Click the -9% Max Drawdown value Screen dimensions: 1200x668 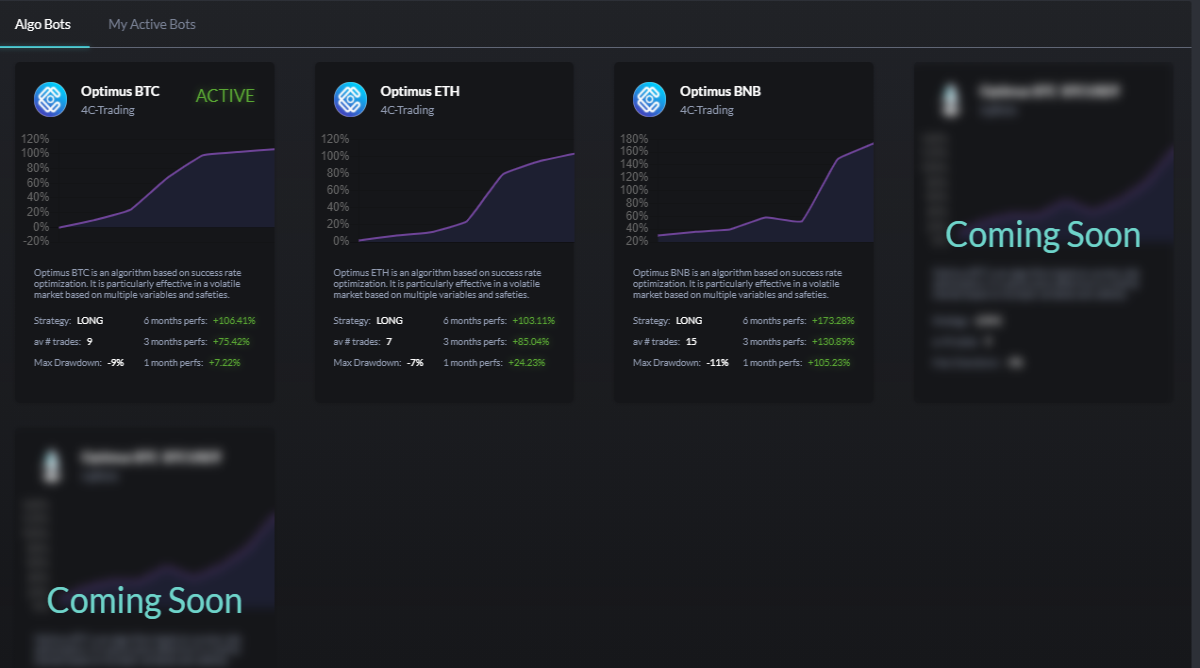116,361
